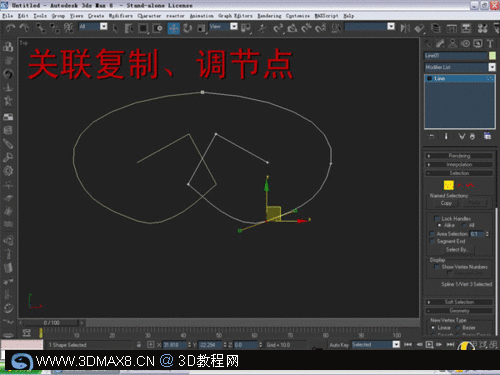Click the Undo arrow icon
The width and height of the screenshot is (500, 375).
tap(10, 28)
